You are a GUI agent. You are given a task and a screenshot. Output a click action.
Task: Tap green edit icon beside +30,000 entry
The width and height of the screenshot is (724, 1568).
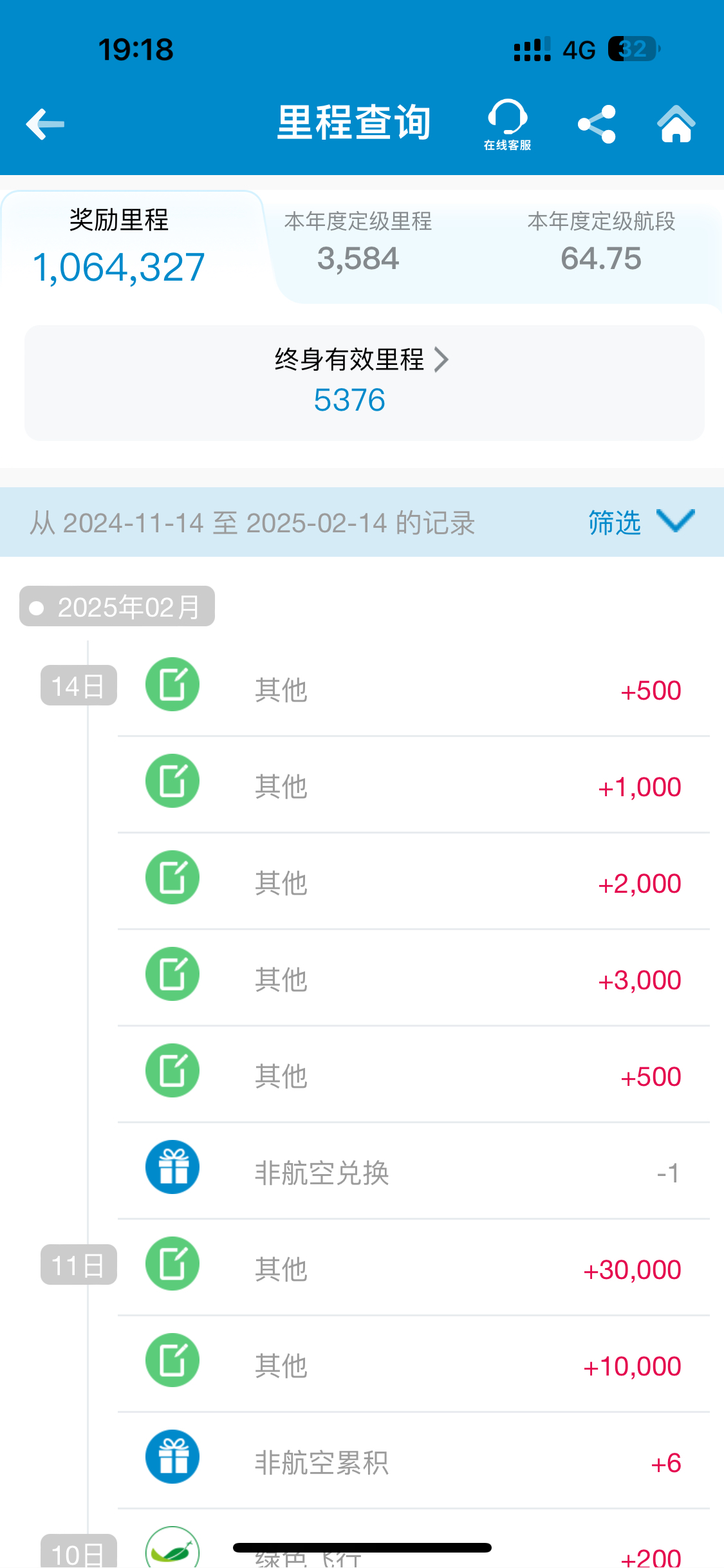pos(172,1264)
